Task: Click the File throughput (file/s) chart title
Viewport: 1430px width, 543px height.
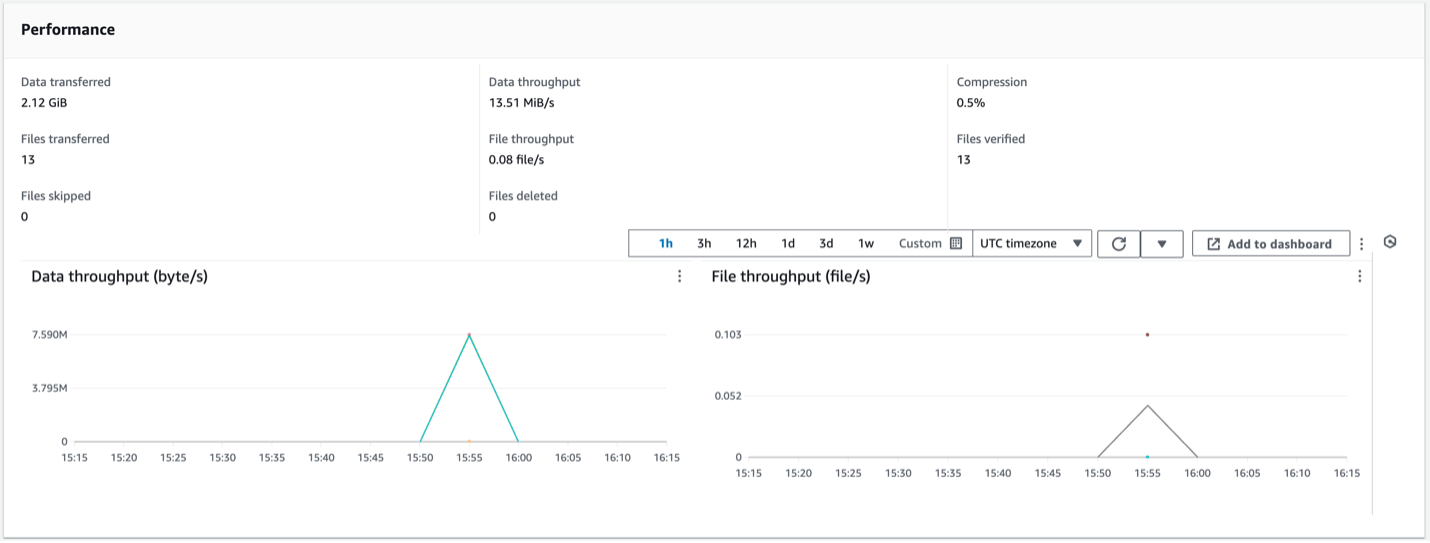Action: coord(791,276)
